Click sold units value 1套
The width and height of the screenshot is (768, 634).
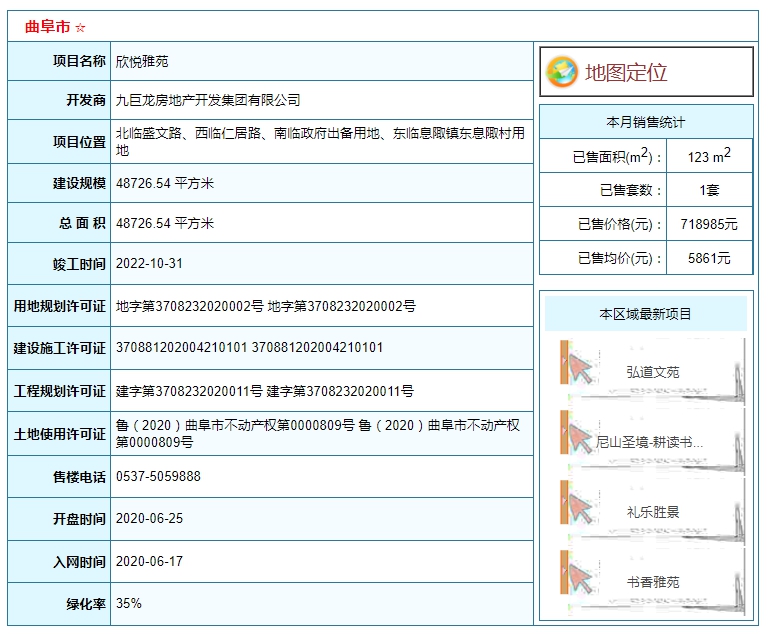click(709, 190)
